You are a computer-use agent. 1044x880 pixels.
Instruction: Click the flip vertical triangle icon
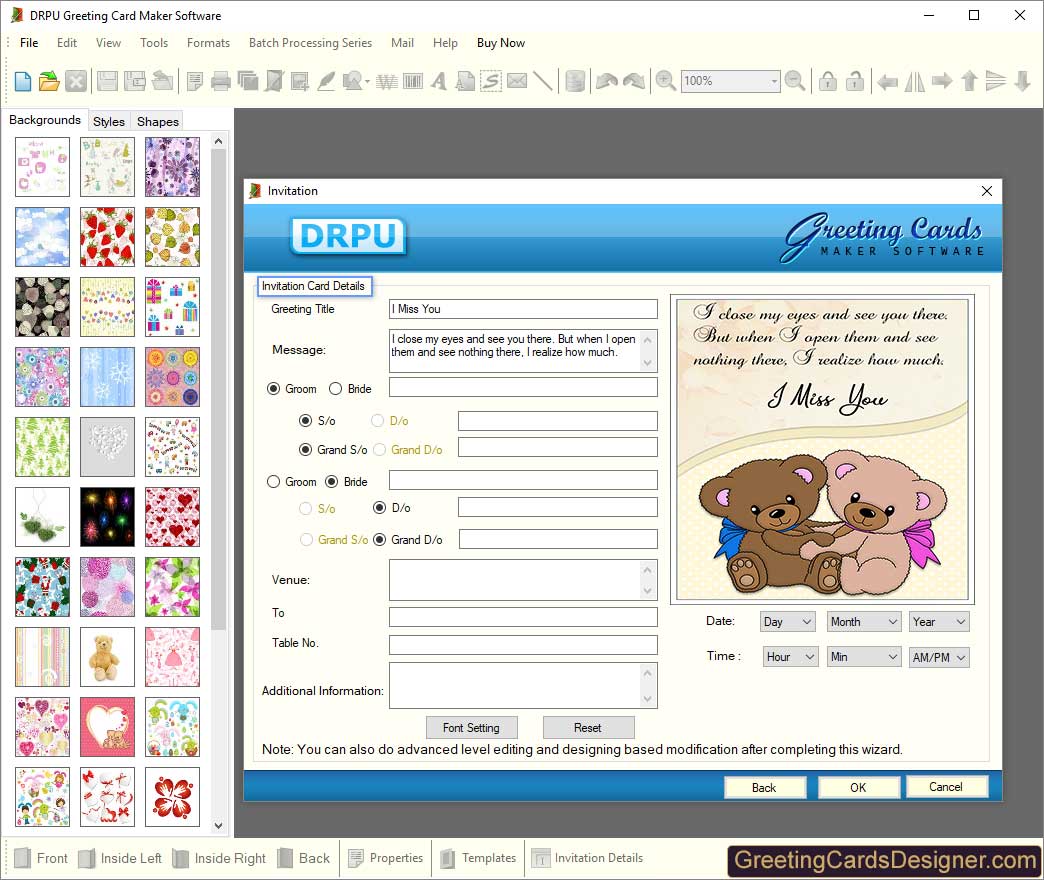tap(995, 81)
